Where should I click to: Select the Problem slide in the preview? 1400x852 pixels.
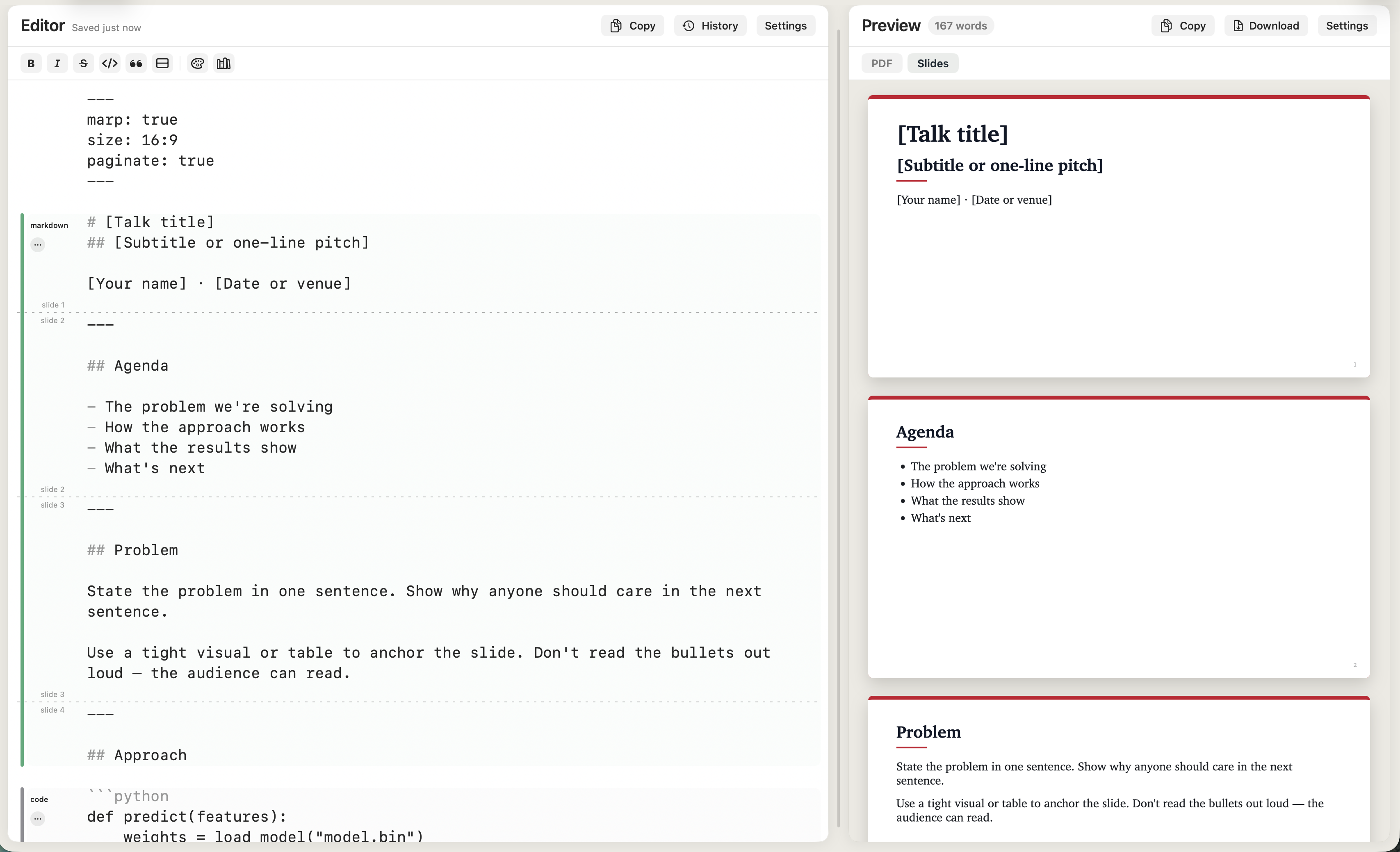click(x=1119, y=769)
